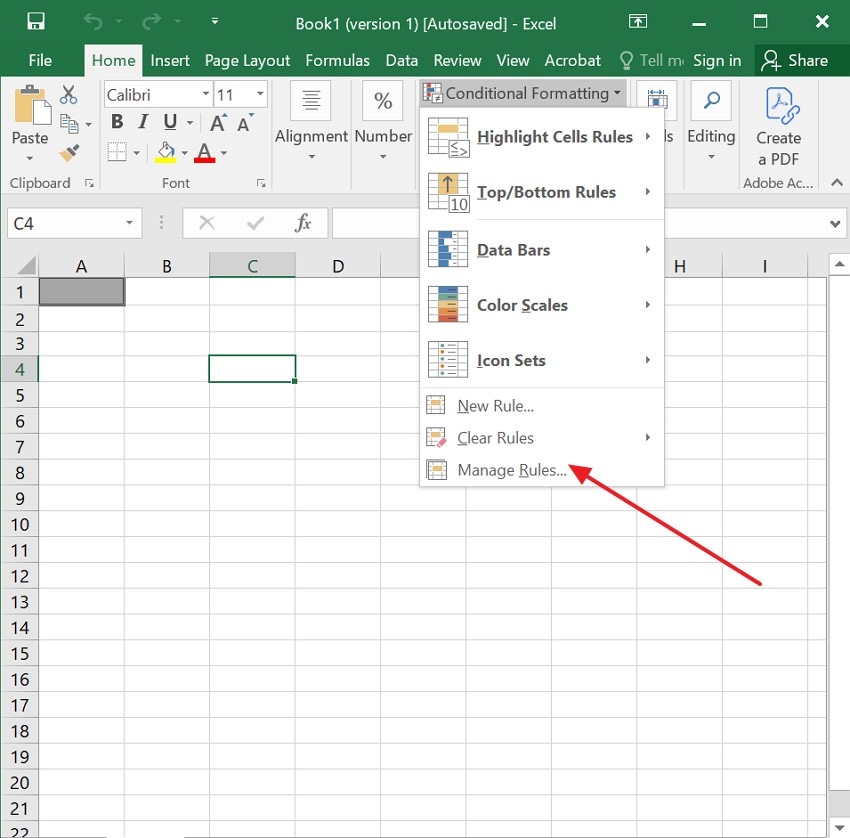
Task: Expand Borders dropdown arrow
Action: tap(137, 153)
